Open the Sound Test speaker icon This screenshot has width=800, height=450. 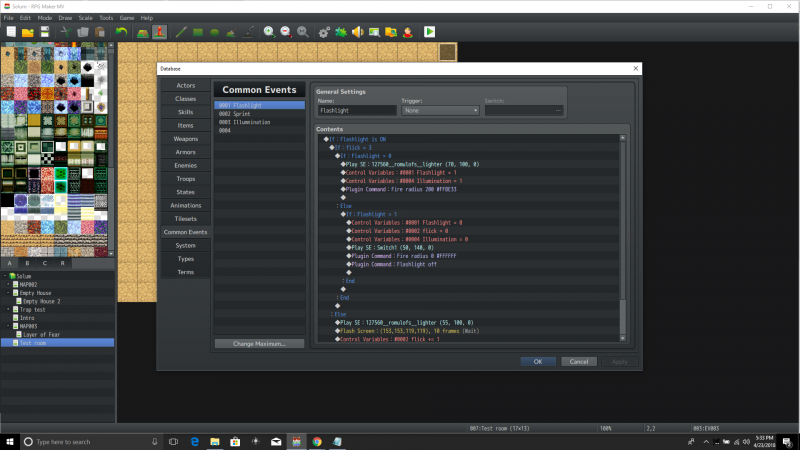(x=358, y=32)
